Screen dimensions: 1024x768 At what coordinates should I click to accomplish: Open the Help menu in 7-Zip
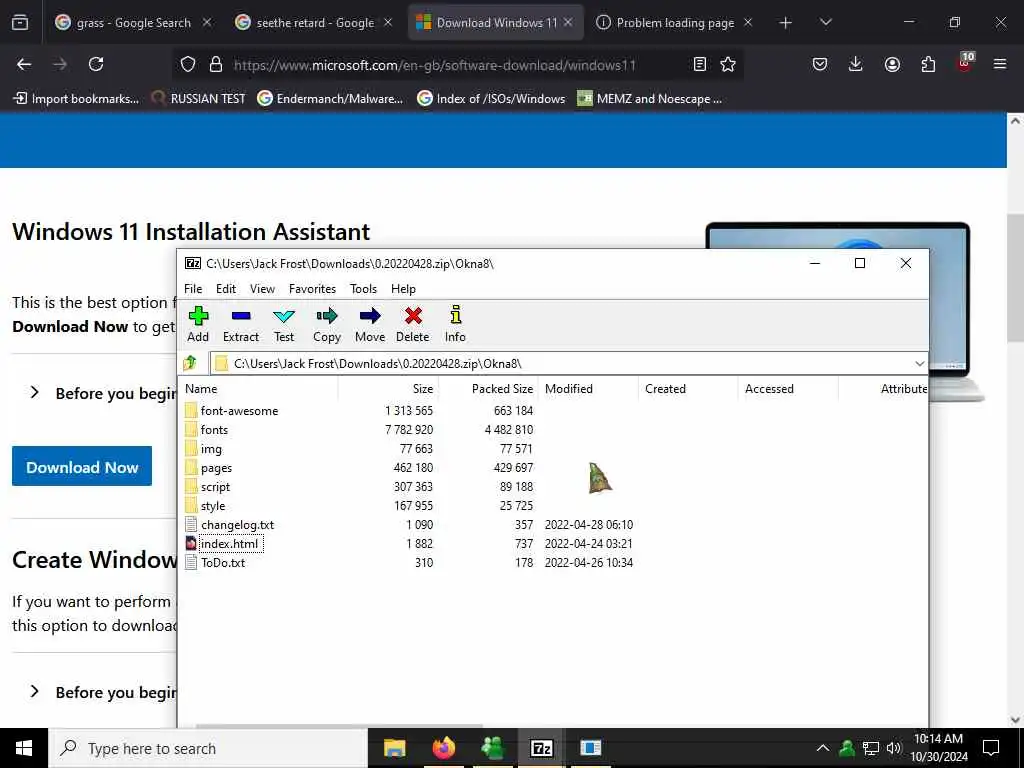tap(403, 289)
